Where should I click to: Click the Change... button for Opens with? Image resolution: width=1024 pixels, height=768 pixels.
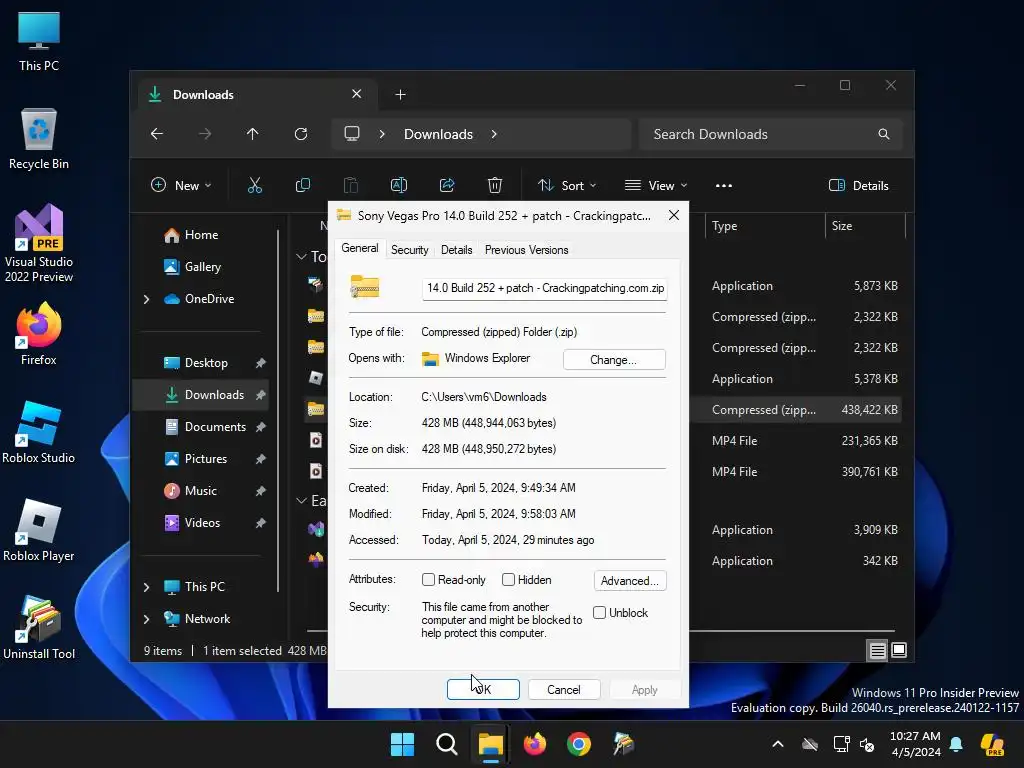point(614,360)
